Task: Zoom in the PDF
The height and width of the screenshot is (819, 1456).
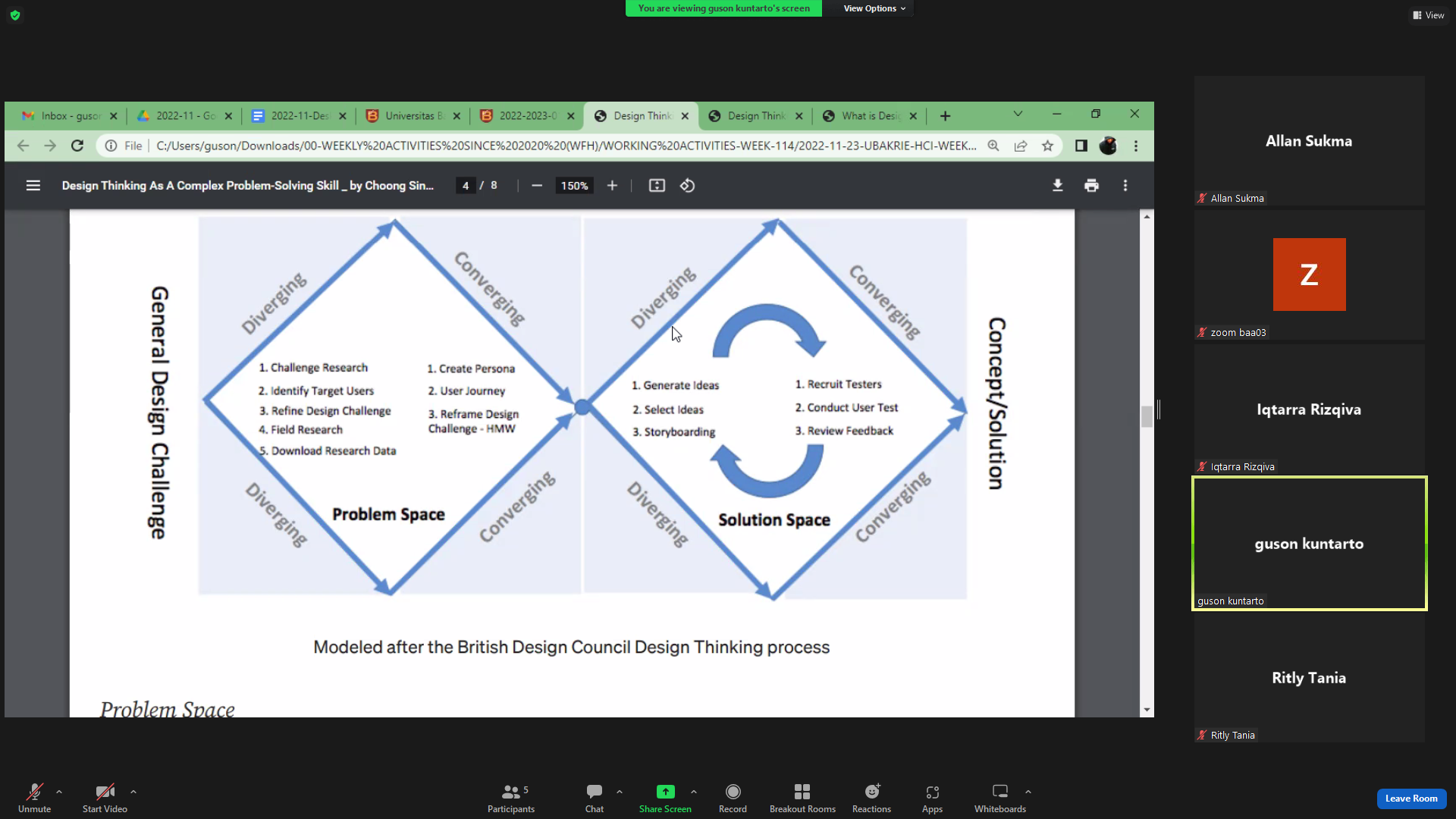Action: [x=612, y=186]
